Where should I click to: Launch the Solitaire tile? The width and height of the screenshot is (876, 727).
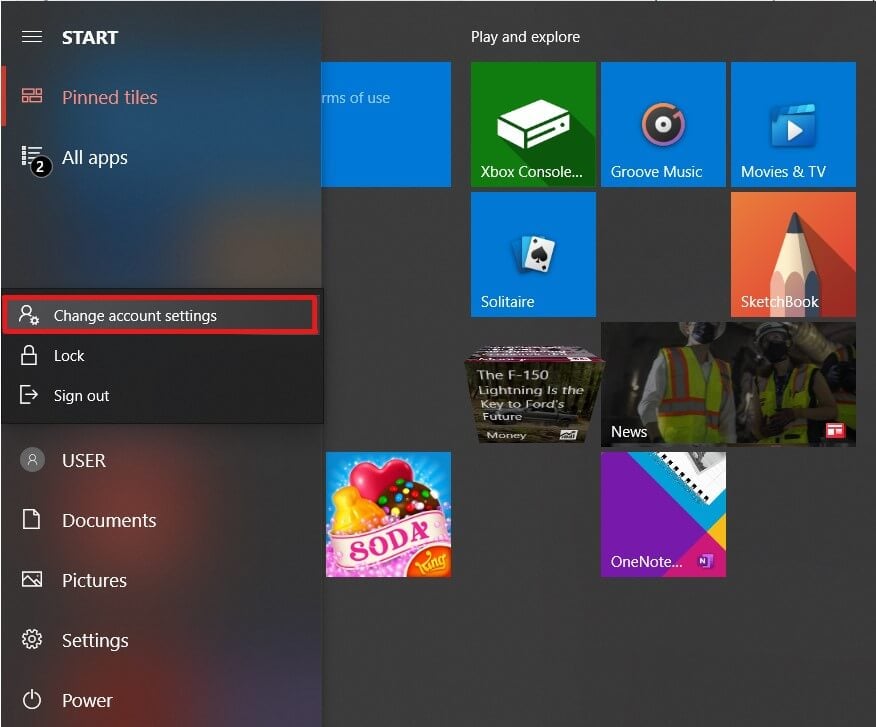pyautogui.click(x=533, y=254)
